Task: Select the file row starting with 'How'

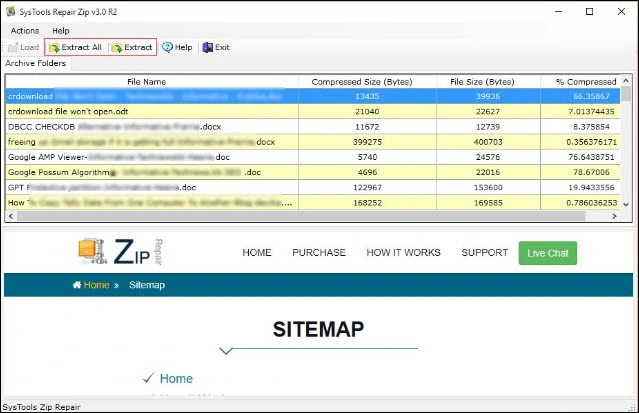Action: point(313,203)
